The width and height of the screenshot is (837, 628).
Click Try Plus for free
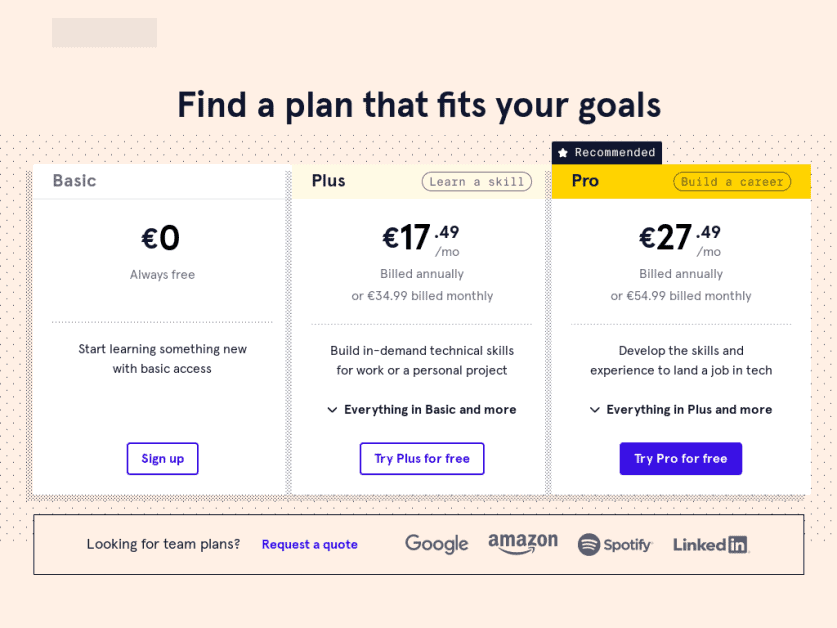click(421, 458)
